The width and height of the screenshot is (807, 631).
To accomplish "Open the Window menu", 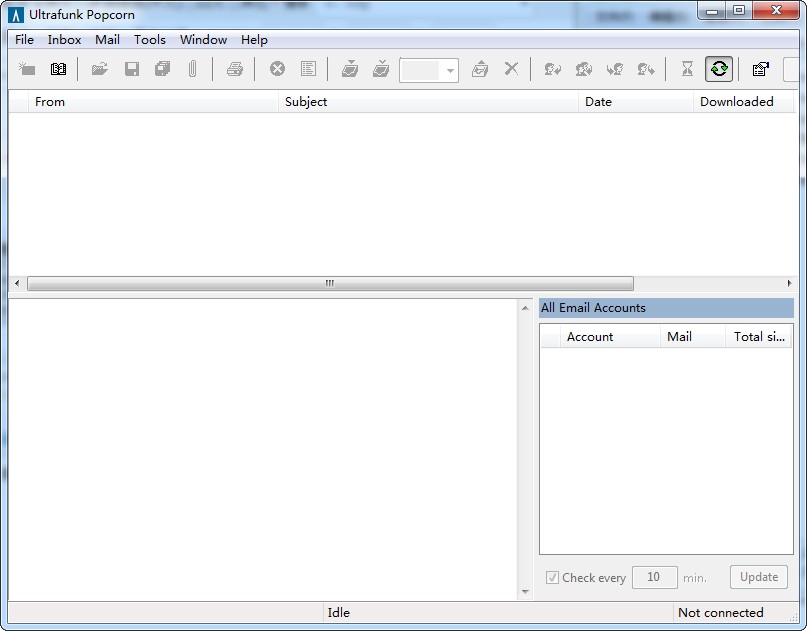I will [x=203, y=40].
